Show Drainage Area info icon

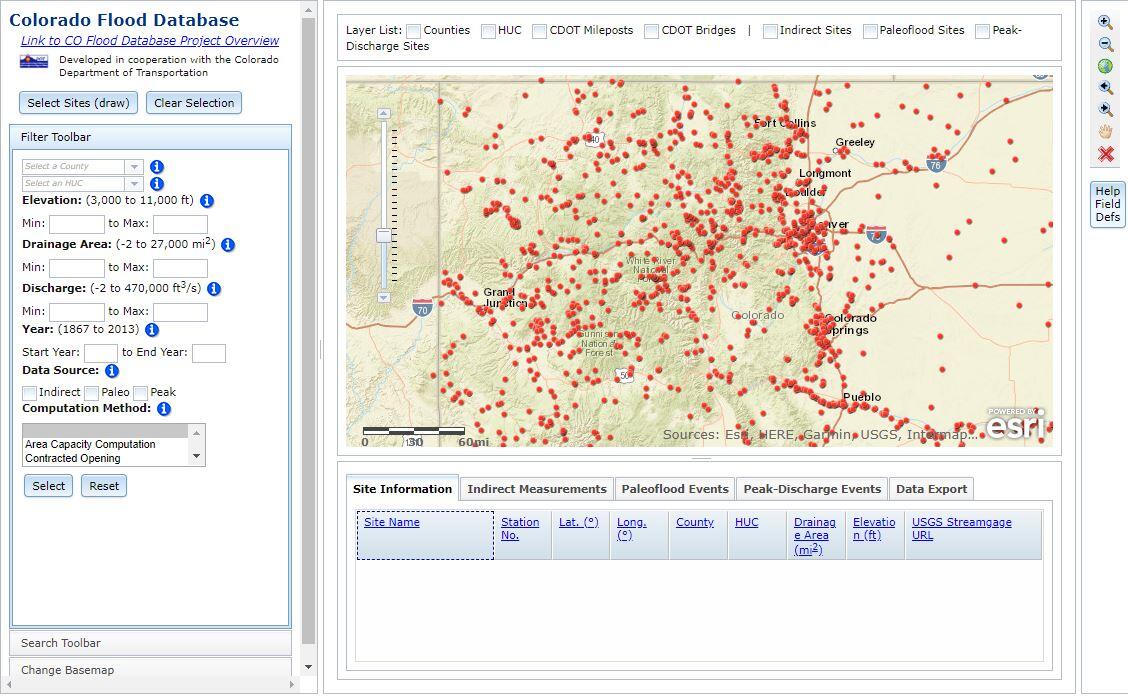(228, 245)
